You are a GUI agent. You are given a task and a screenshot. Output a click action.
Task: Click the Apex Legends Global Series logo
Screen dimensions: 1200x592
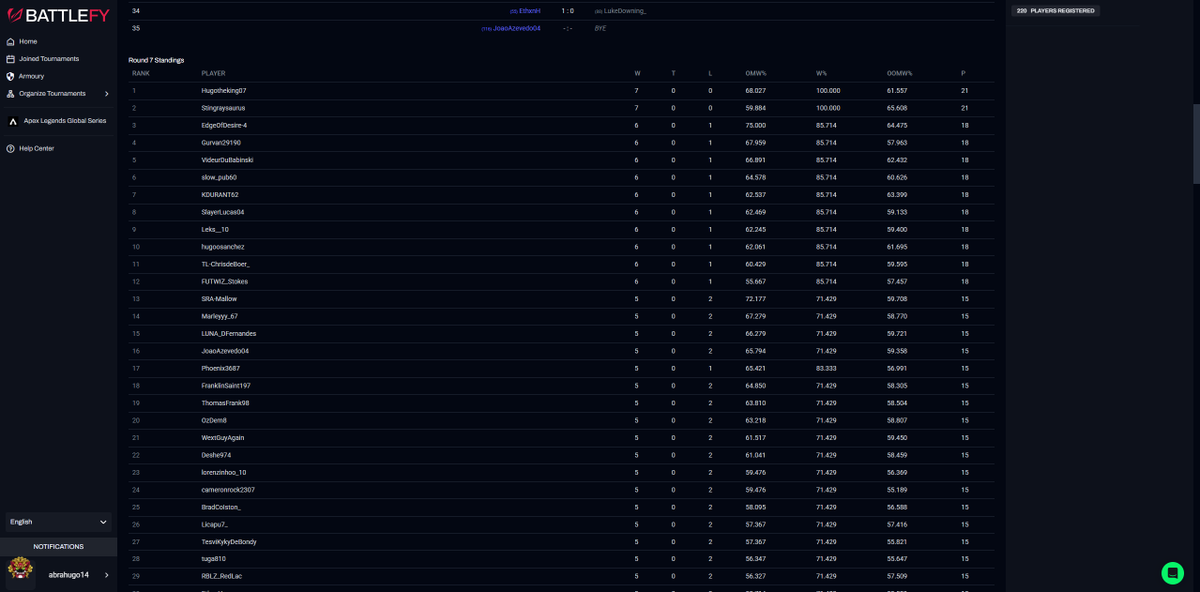coord(14,121)
